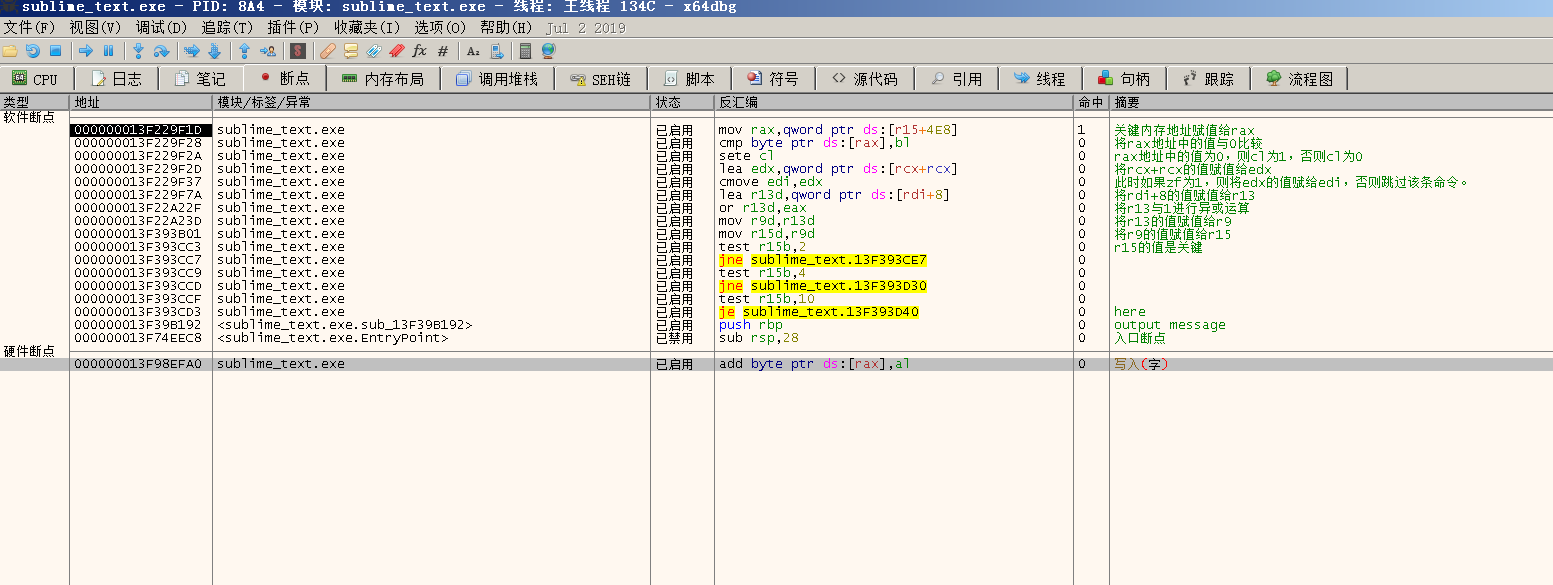This screenshot has height=585, width=1553.
Task: Open the Functions fx icon
Action: (x=419, y=50)
